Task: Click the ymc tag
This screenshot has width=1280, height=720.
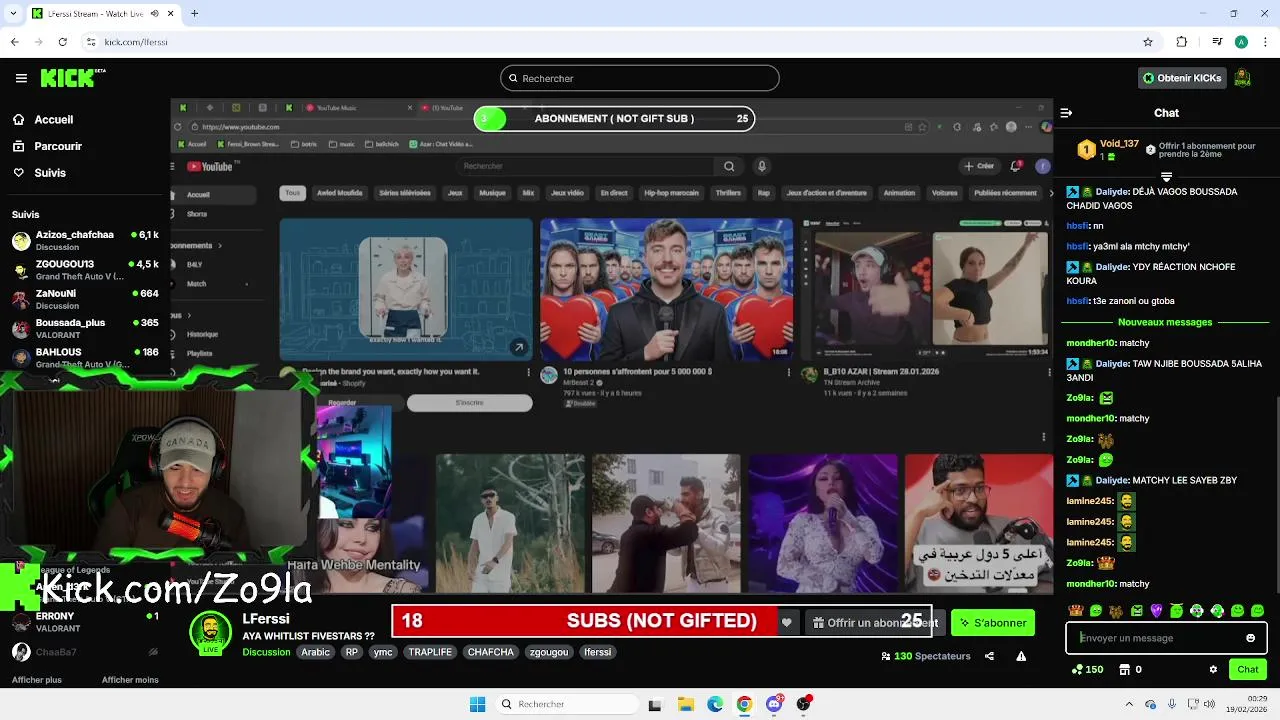Action: tap(383, 652)
